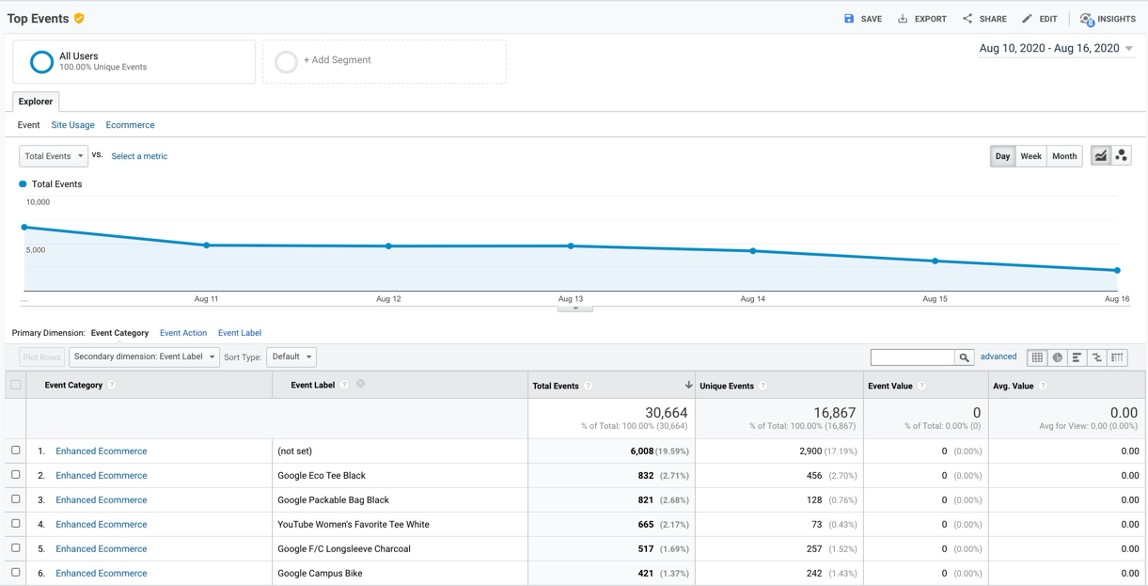This screenshot has width=1148, height=586.
Task: Open the Explorer tab
Action: pos(36,101)
